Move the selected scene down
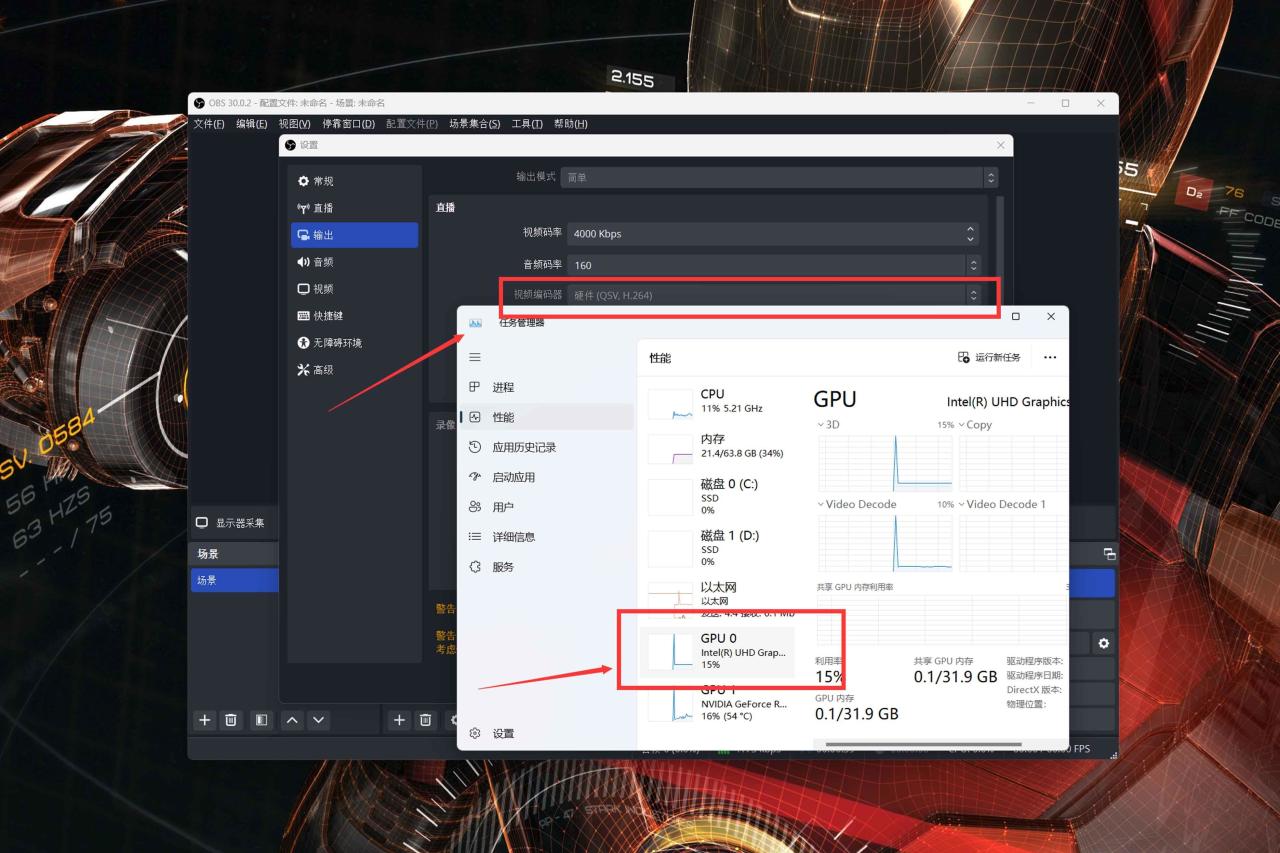The width and height of the screenshot is (1280, 853). tap(318, 720)
